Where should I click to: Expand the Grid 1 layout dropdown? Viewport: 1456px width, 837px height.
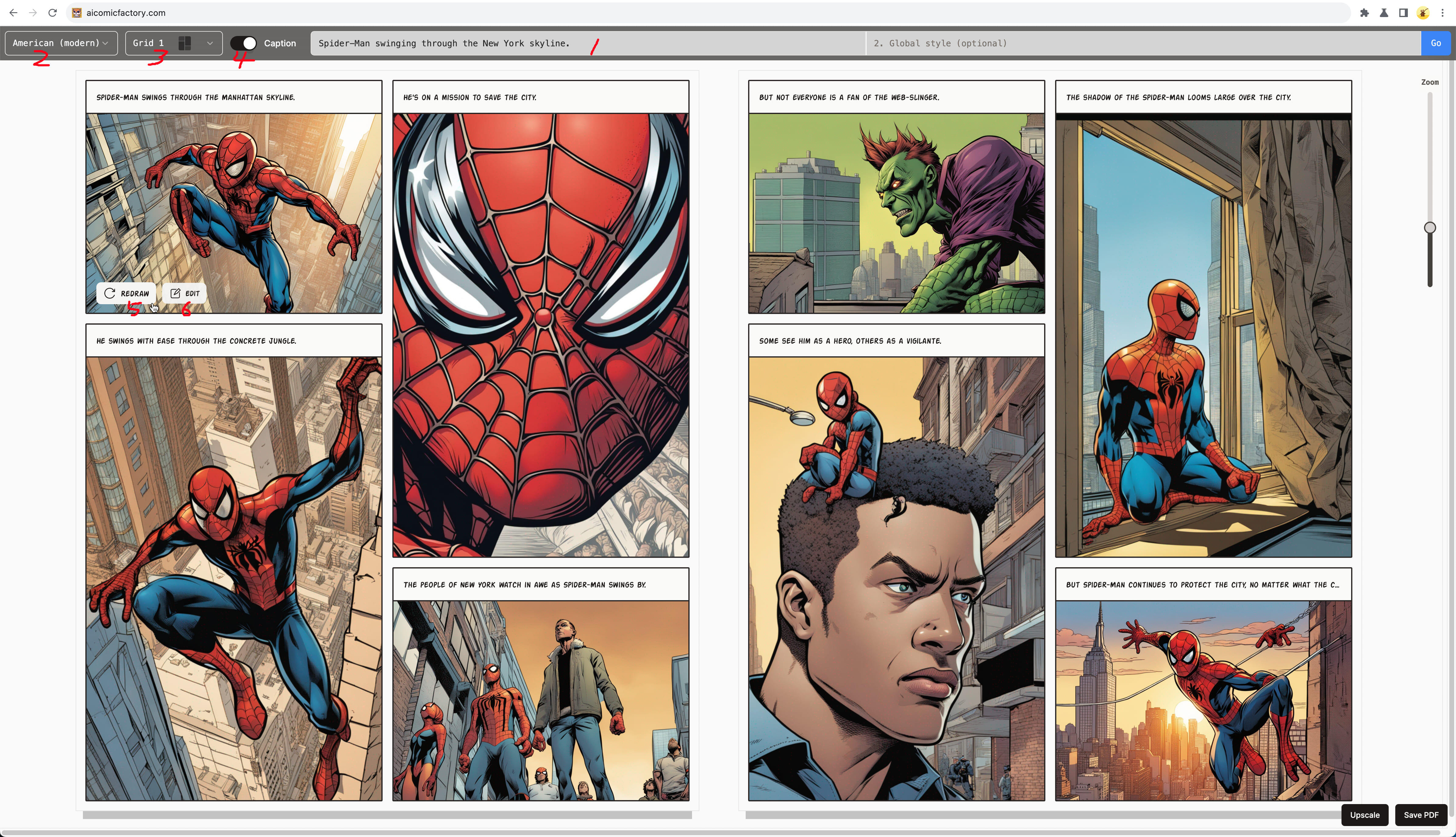[210, 43]
